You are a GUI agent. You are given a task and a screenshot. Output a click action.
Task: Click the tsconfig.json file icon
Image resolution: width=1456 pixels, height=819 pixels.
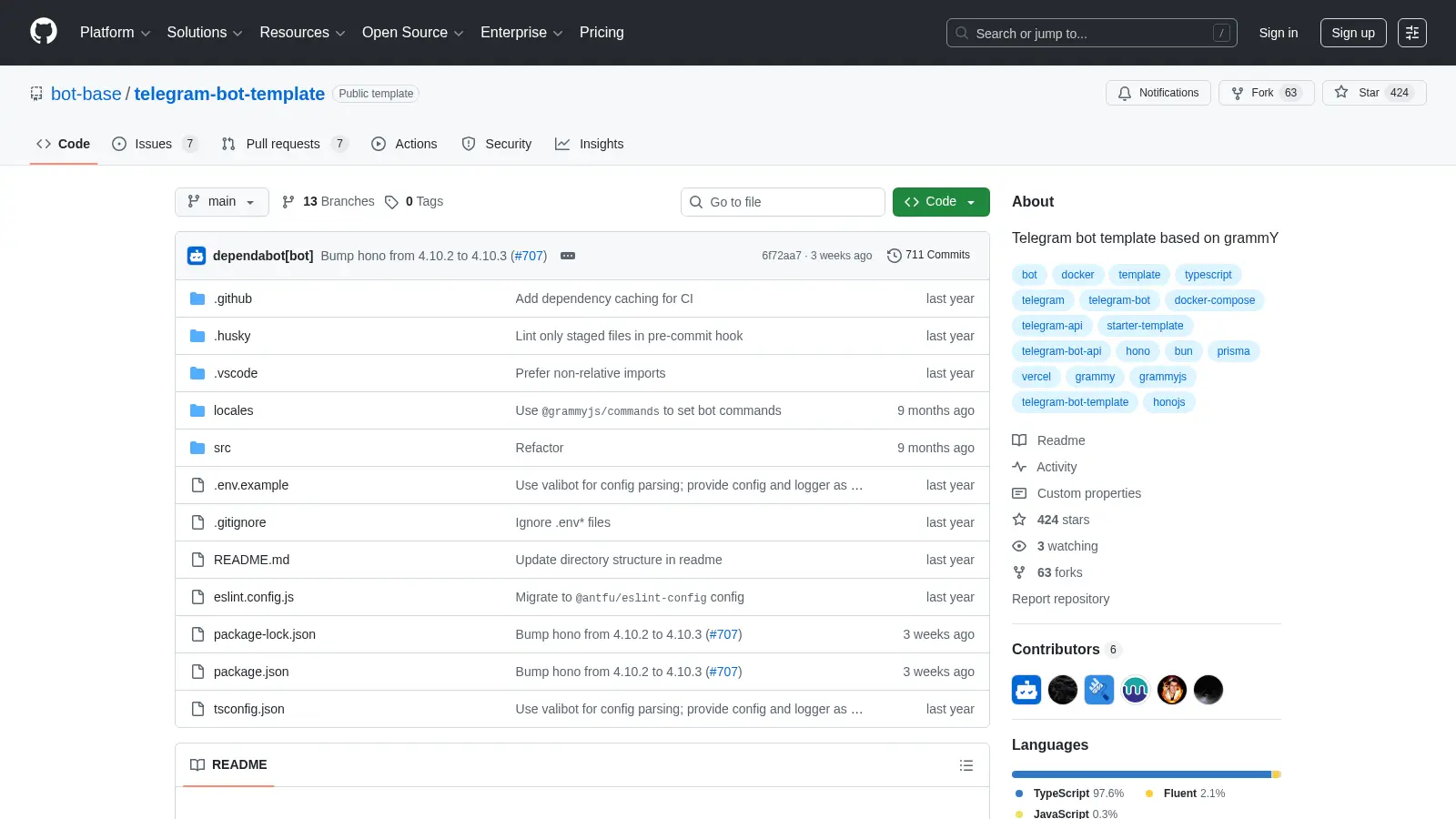[197, 709]
